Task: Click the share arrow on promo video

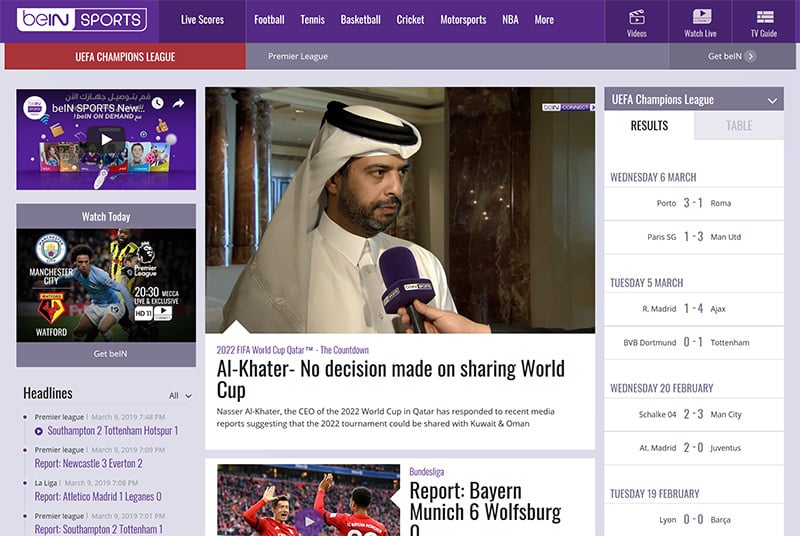Action: click(178, 104)
